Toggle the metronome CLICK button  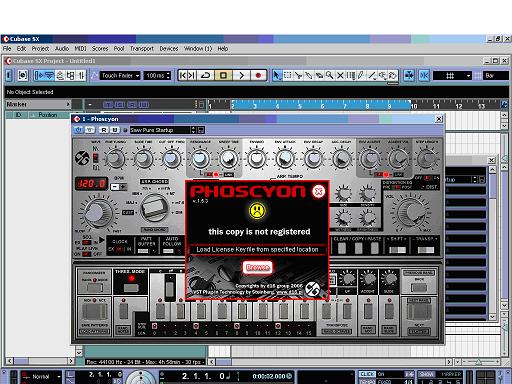(x=367, y=374)
